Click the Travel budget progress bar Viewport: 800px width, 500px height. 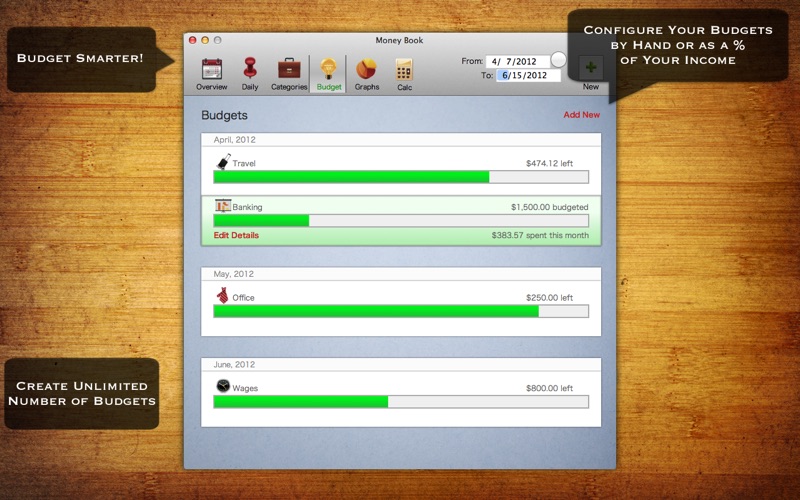coord(401,177)
